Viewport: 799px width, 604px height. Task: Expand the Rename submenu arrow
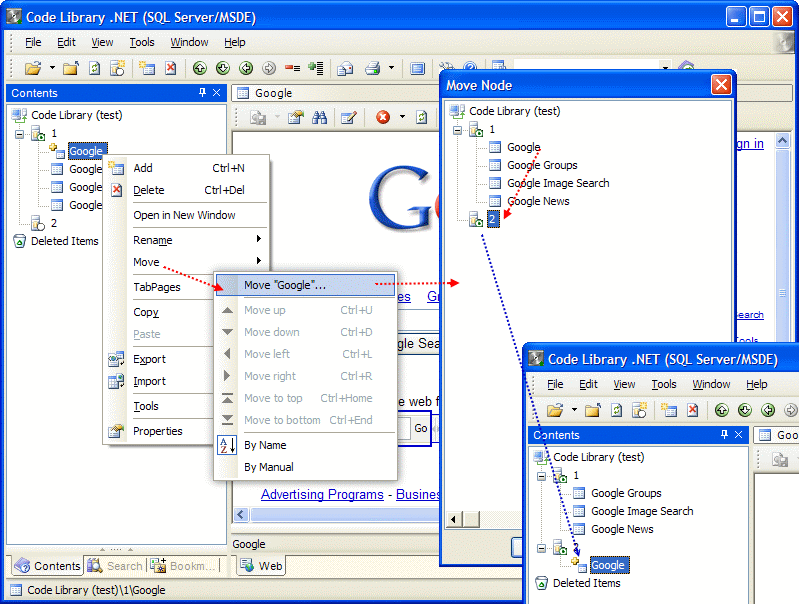point(259,239)
